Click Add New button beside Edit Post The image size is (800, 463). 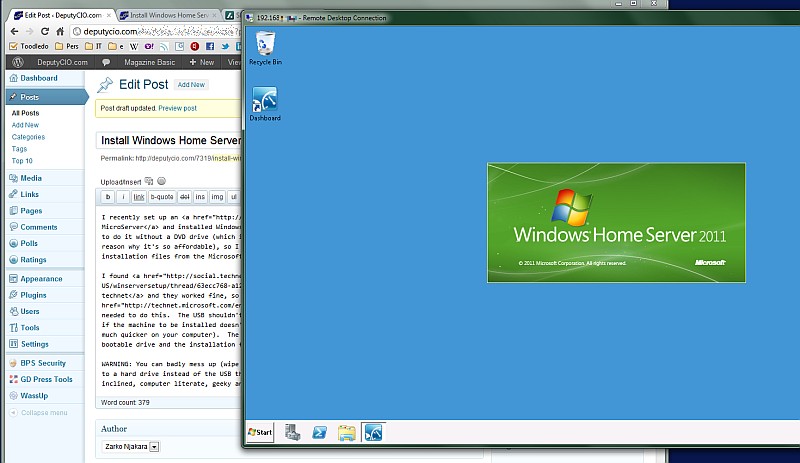[x=191, y=85]
